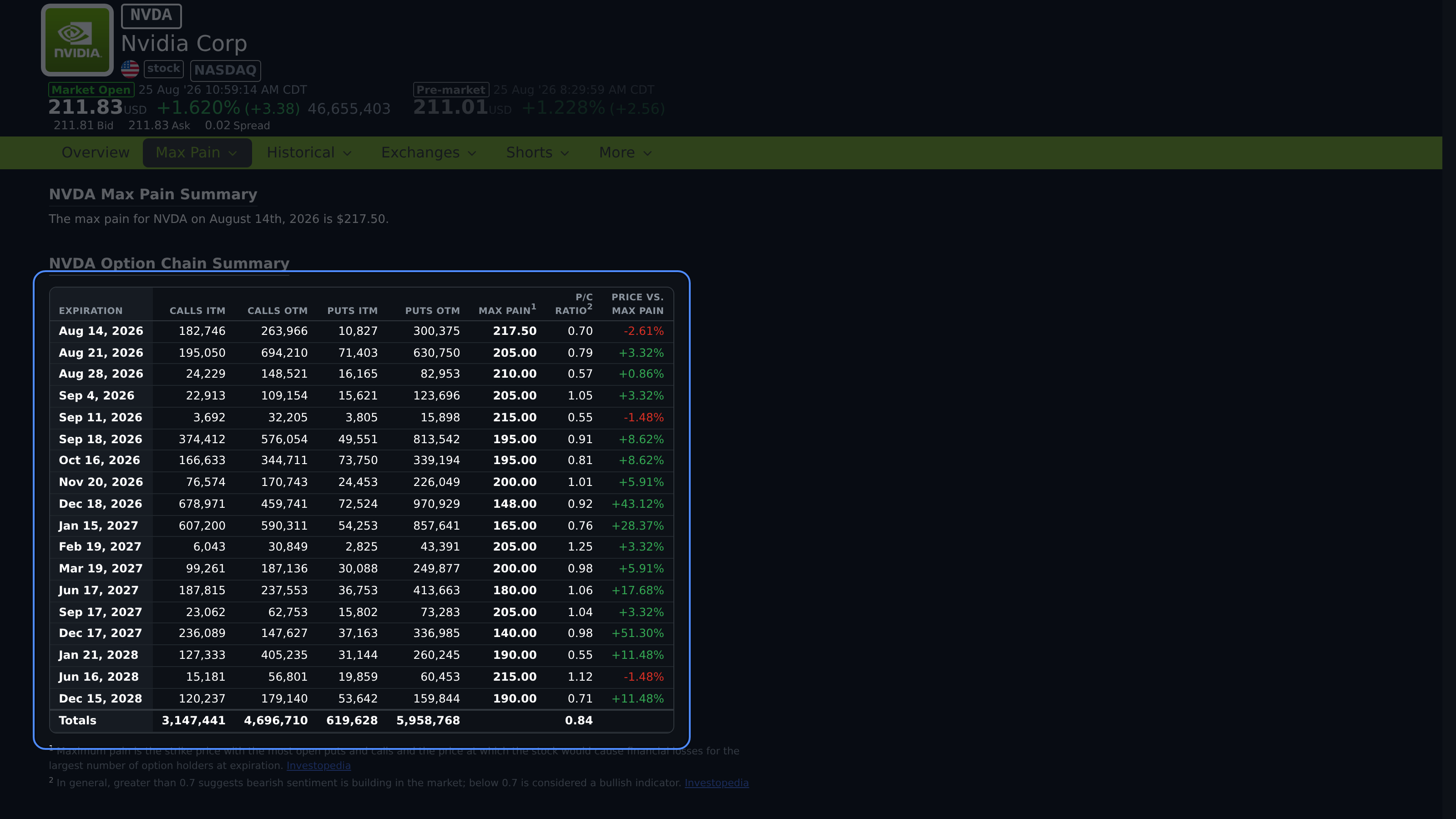Expand the Historical dropdown menu
This screenshot has height=819, width=1456.
coord(309,152)
